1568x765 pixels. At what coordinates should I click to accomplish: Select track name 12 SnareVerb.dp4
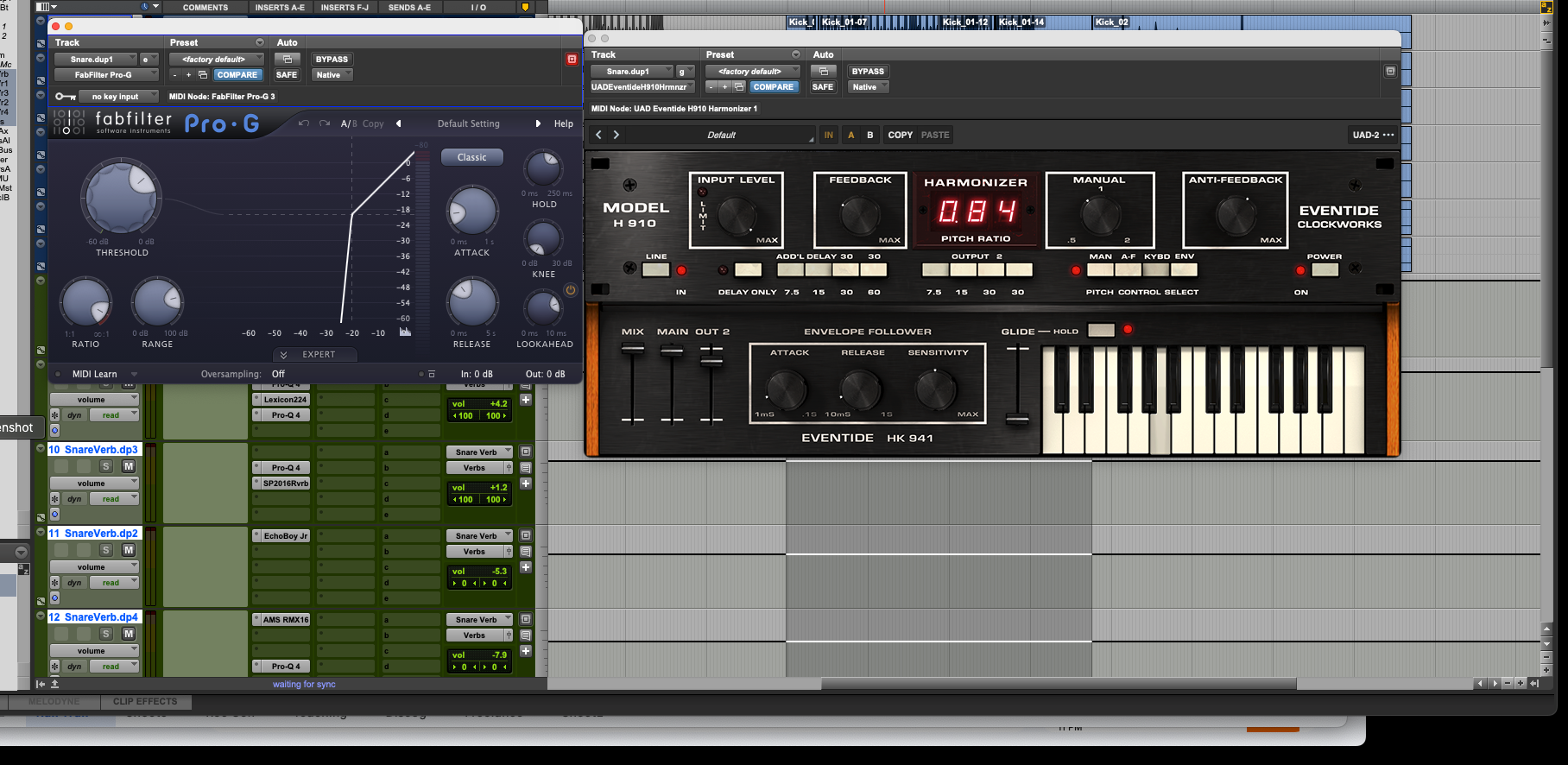click(93, 617)
